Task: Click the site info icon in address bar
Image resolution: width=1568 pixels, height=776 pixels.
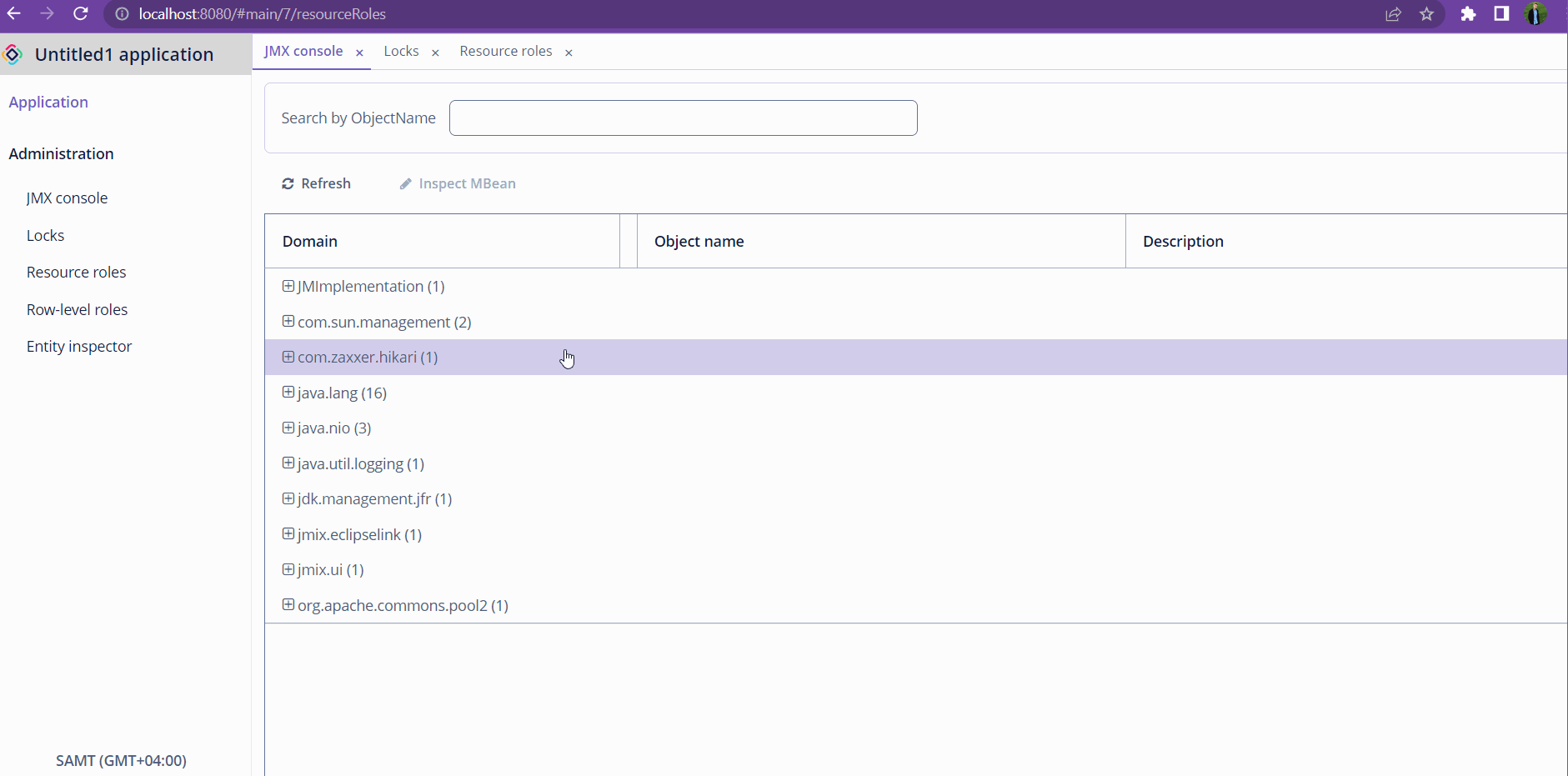Action: coord(122,14)
